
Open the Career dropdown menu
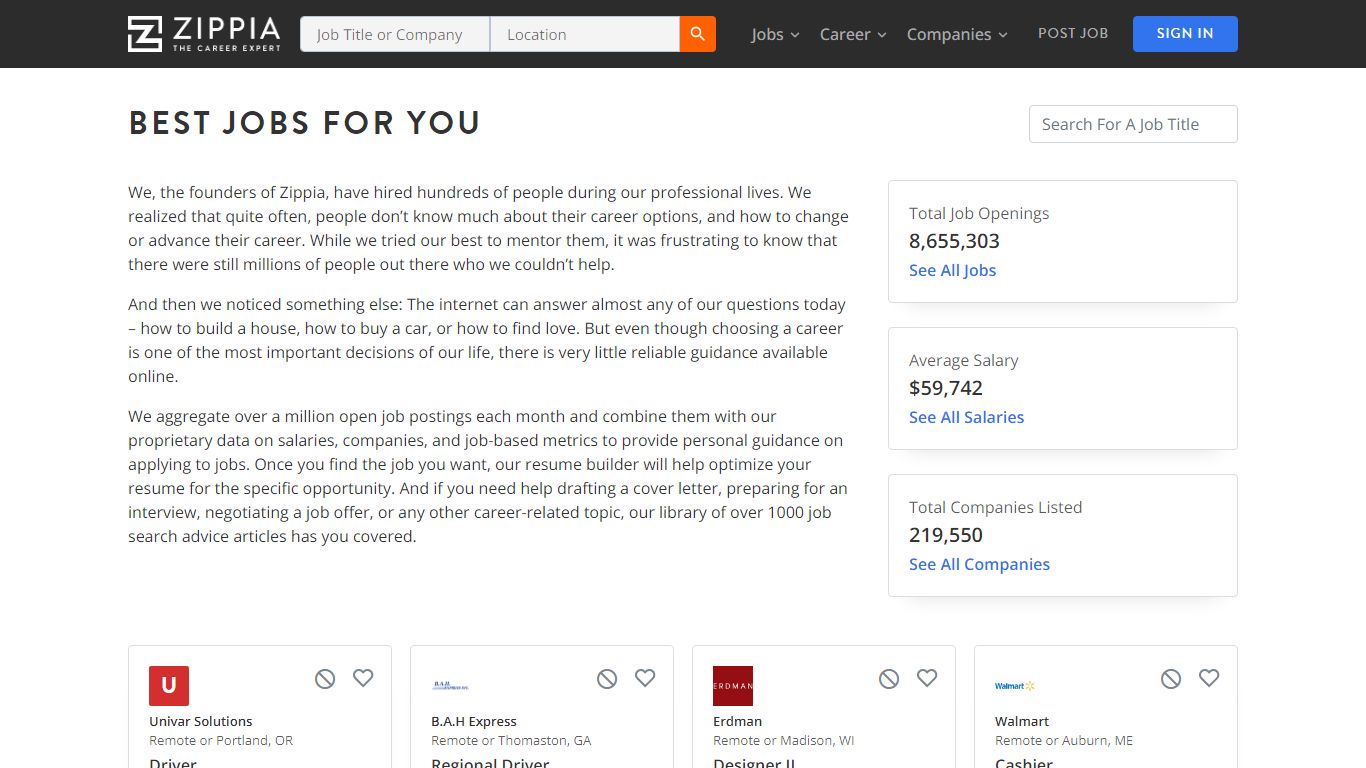853,34
